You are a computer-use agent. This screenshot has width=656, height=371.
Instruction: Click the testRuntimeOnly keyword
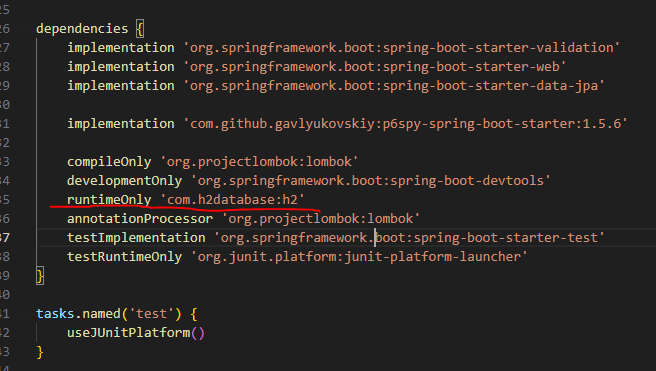(125, 257)
